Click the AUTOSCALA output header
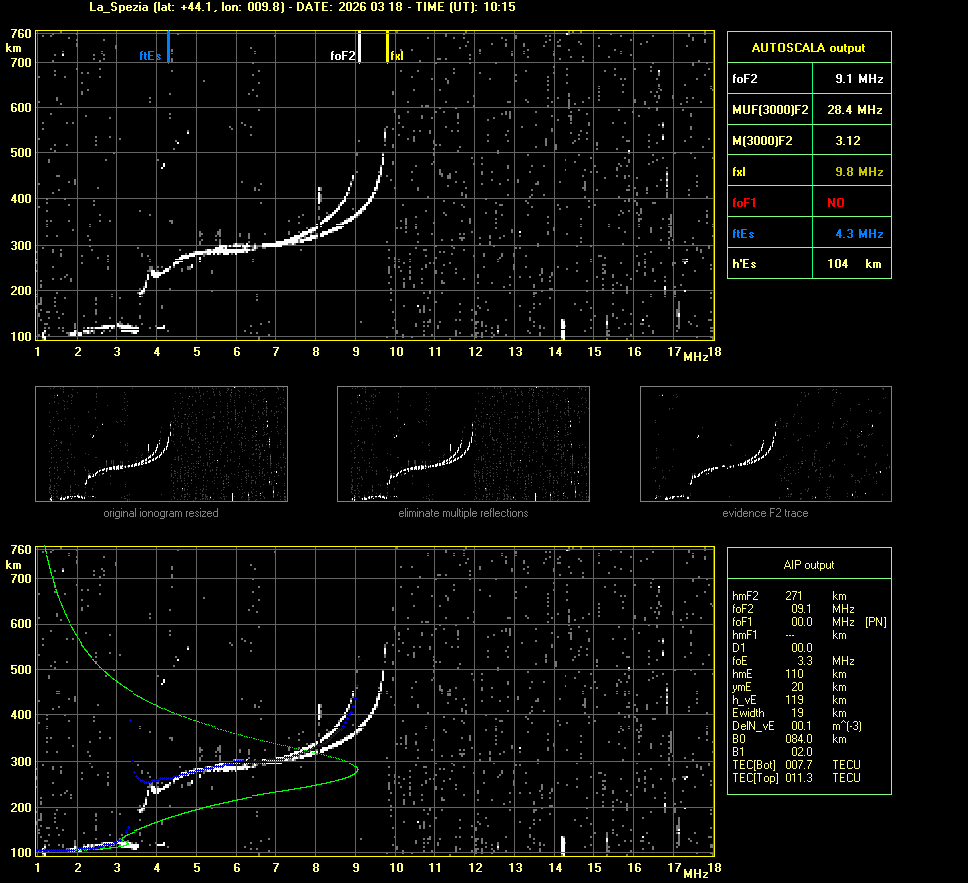This screenshot has height=883, width=968. (x=808, y=47)
